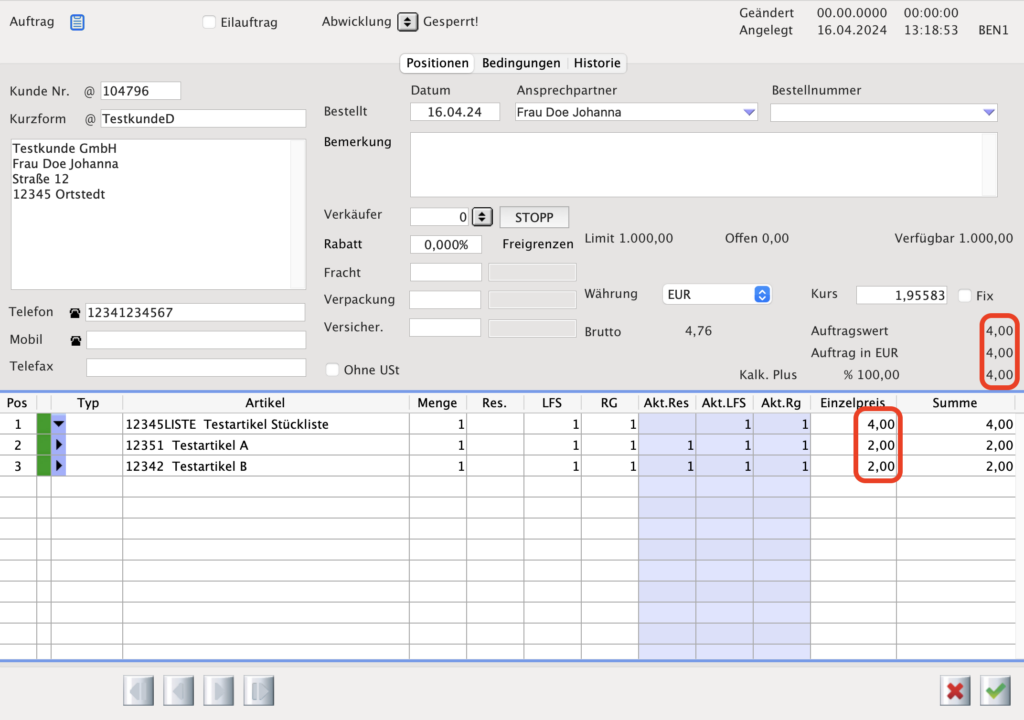
Task: Collapse the Testartikel Stückliste row triangle
Action: (59, 424)
